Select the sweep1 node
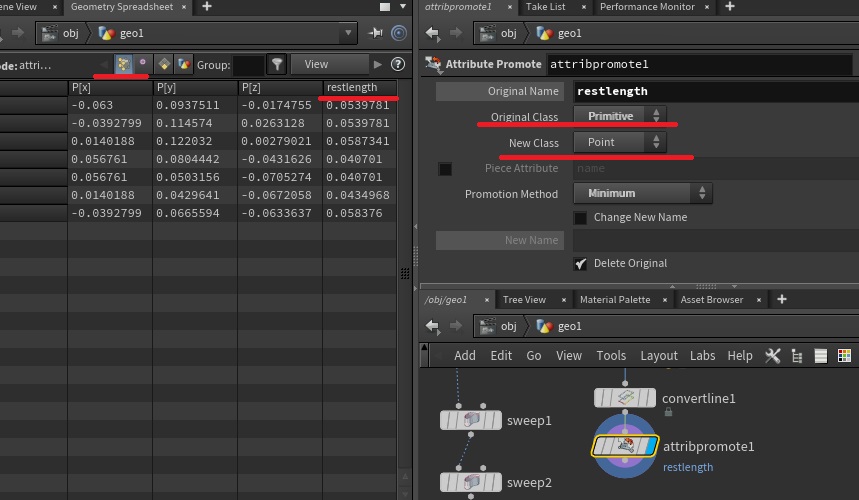 471,420
